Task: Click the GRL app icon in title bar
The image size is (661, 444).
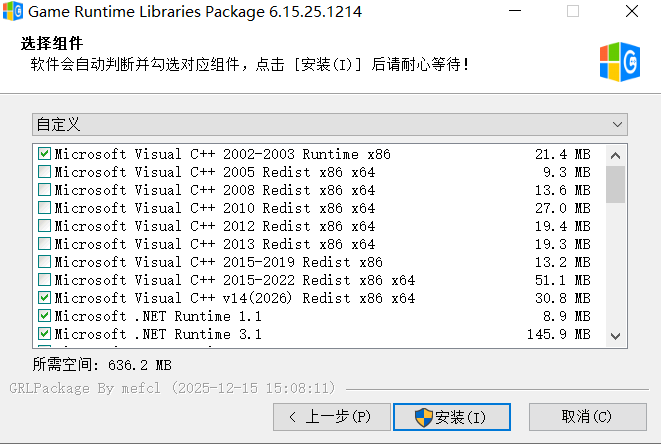Action: [x=13, y=11]
